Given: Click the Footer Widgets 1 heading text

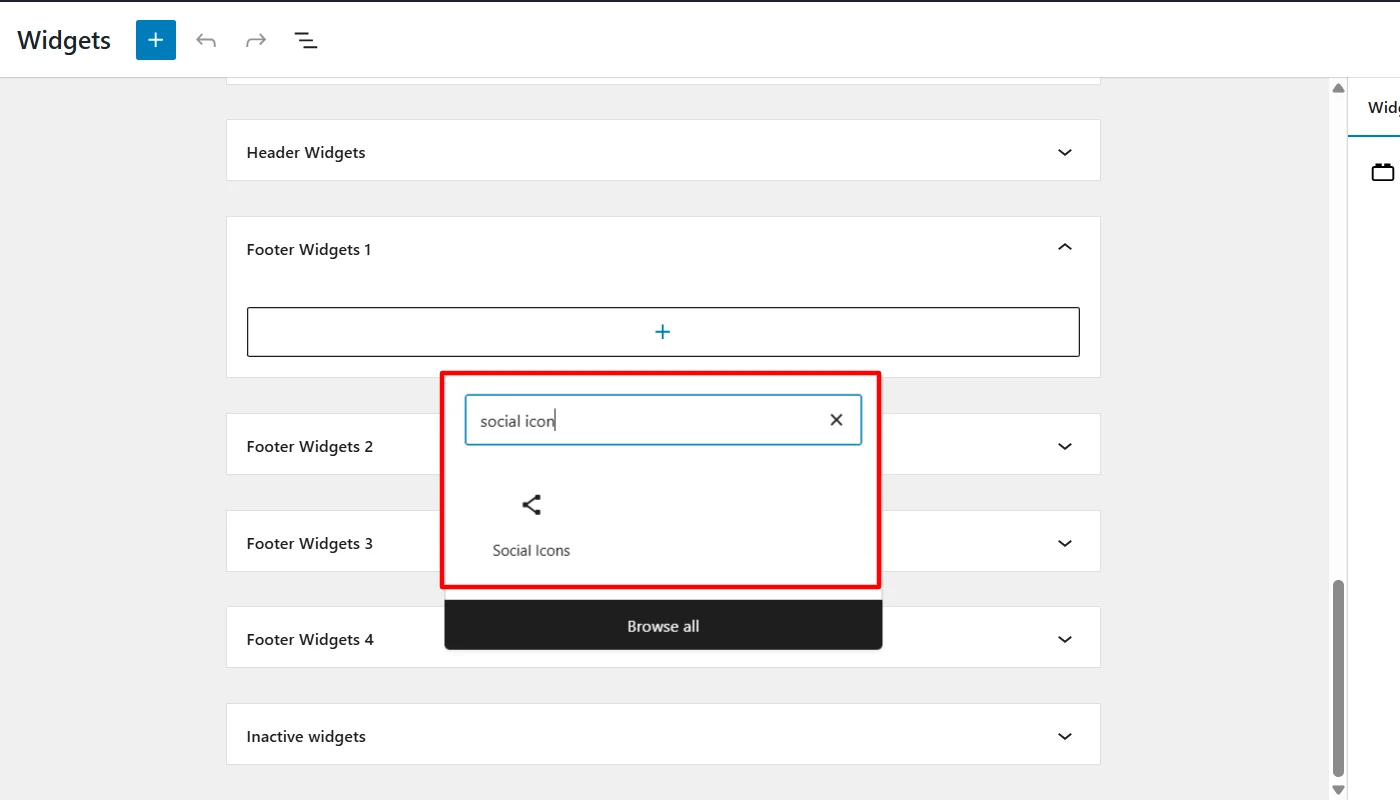Looking at the screenshot, I should (309, 249).
